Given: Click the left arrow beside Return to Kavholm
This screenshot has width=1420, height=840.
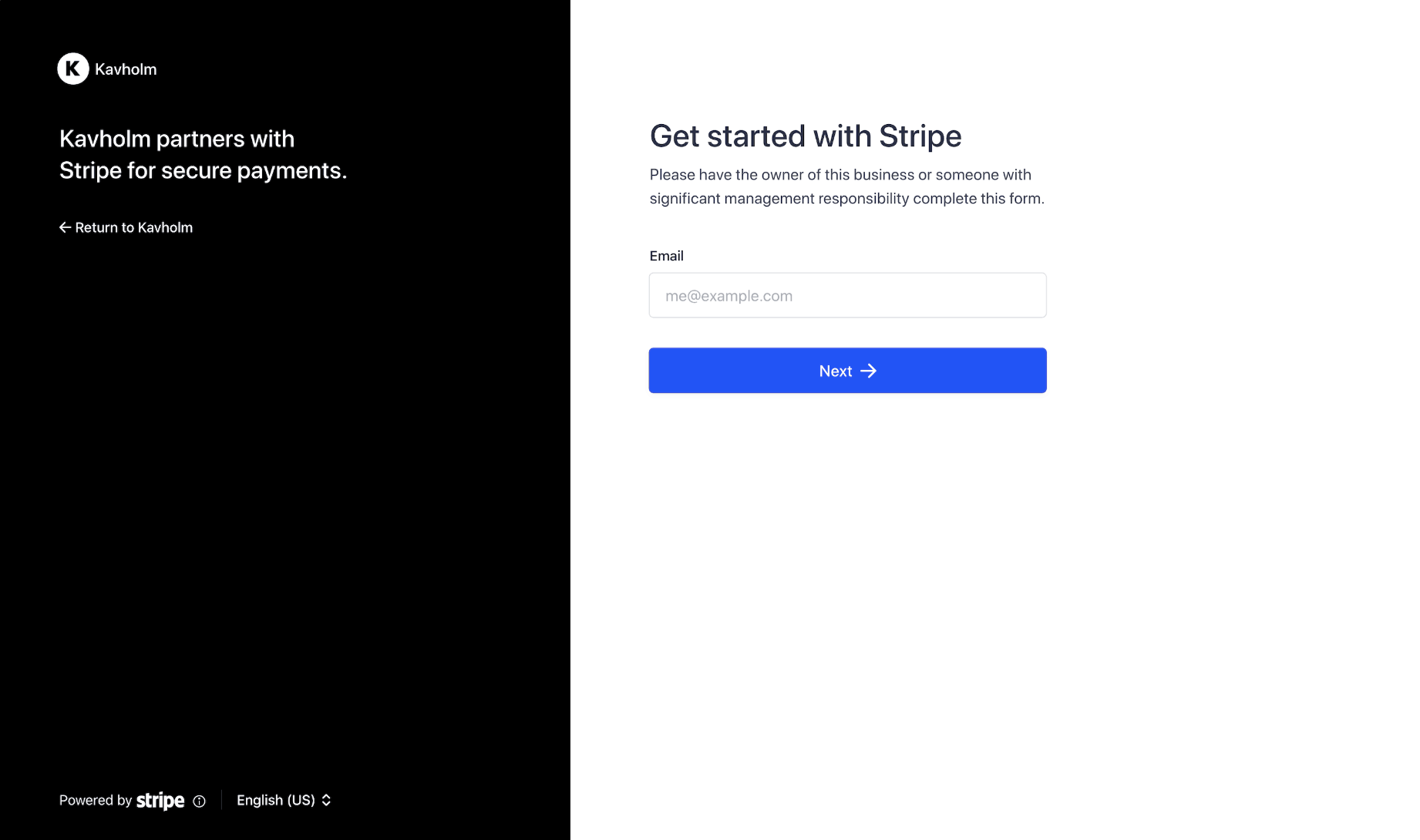Looking at the screenshot, I should [65, 227].
